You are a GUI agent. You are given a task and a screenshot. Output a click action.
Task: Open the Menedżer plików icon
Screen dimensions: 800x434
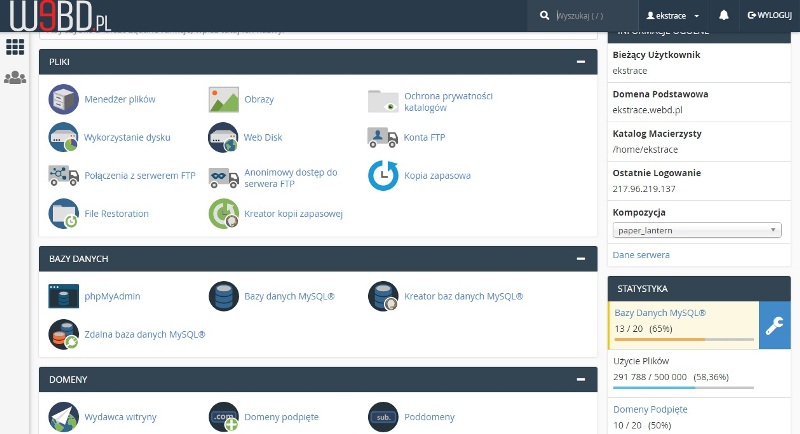(x=63, y=99)
